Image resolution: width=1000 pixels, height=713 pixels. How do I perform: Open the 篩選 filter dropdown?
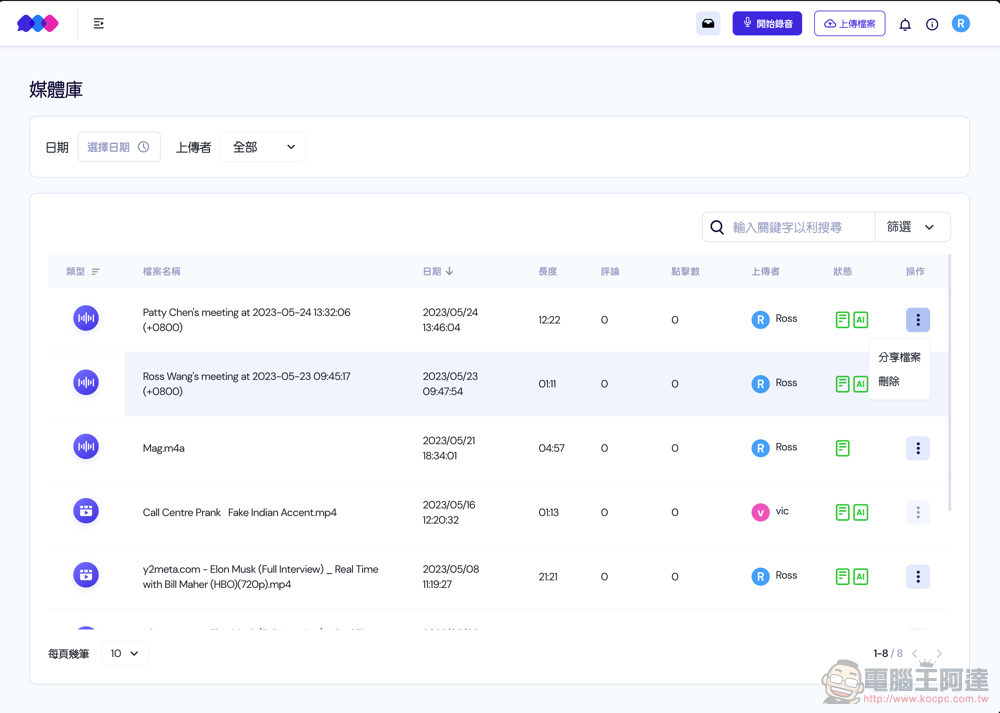(911, 227)
